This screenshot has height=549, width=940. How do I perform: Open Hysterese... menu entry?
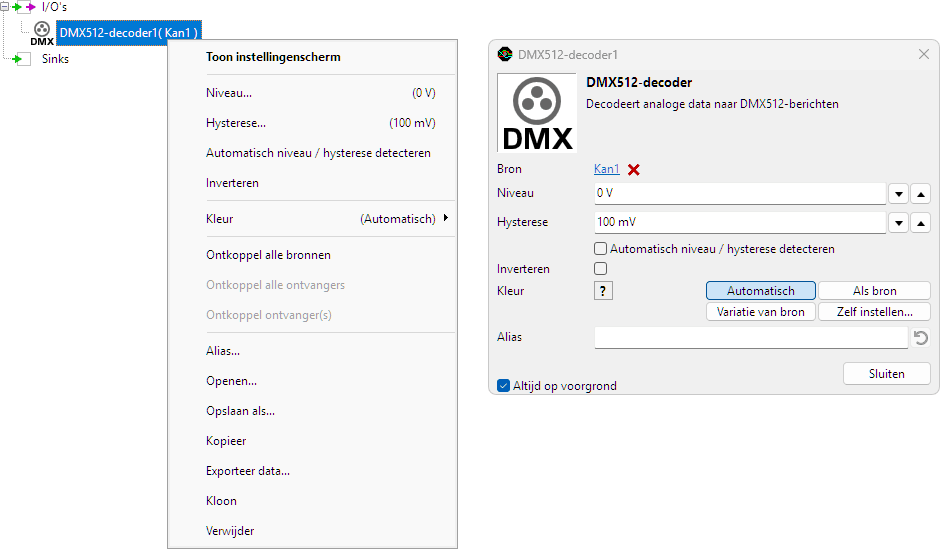(312, 123)
